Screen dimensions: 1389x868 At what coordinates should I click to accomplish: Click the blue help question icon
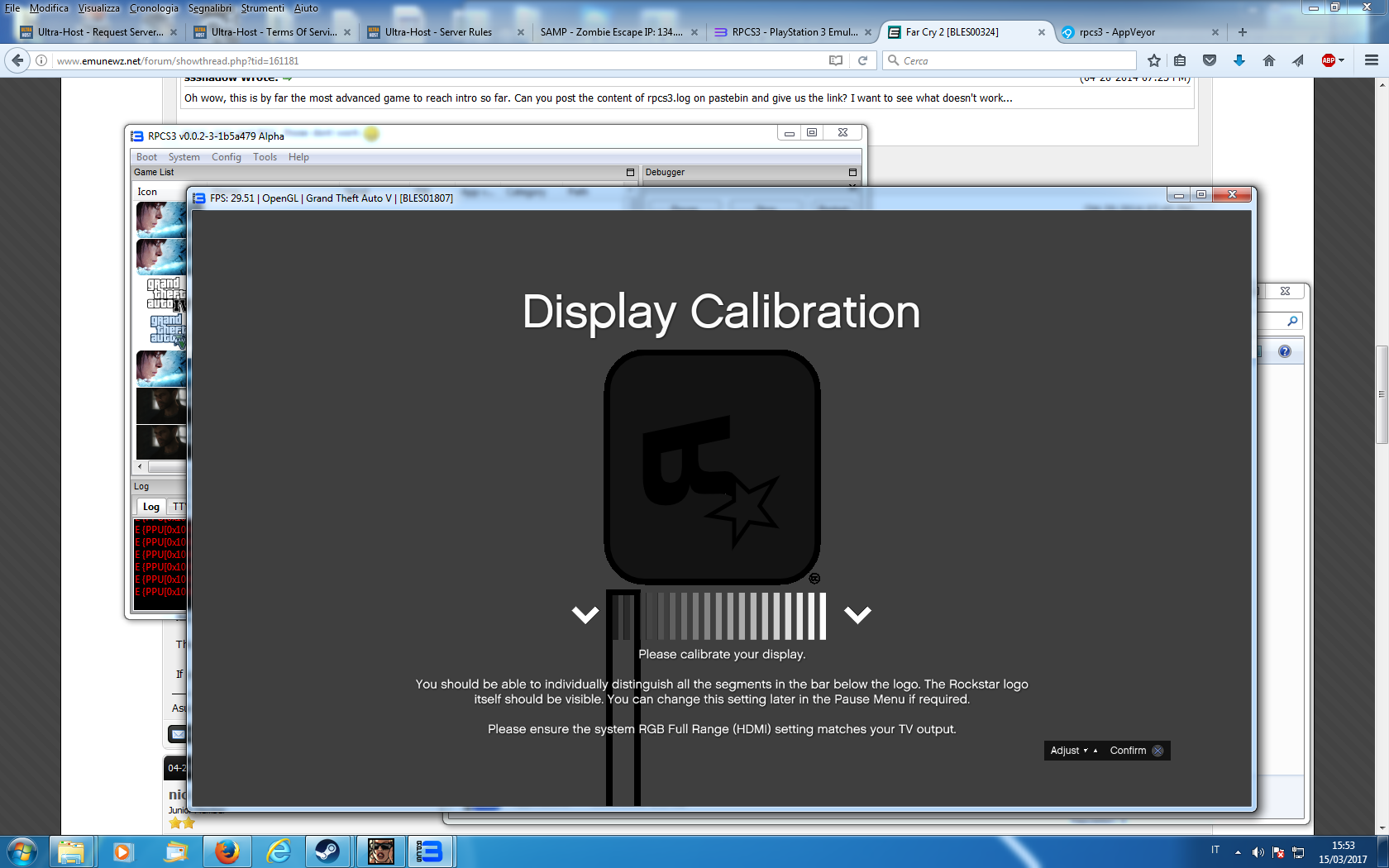click(1284, 351)
